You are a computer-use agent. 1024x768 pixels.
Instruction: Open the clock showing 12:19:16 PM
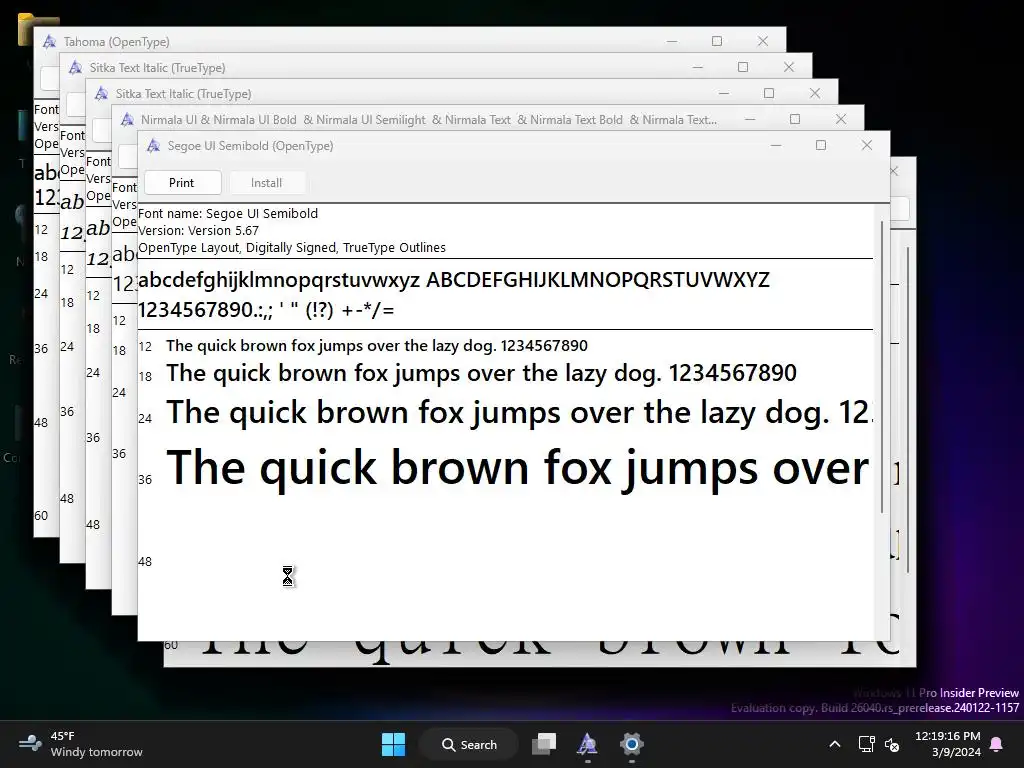pos(948,744)
